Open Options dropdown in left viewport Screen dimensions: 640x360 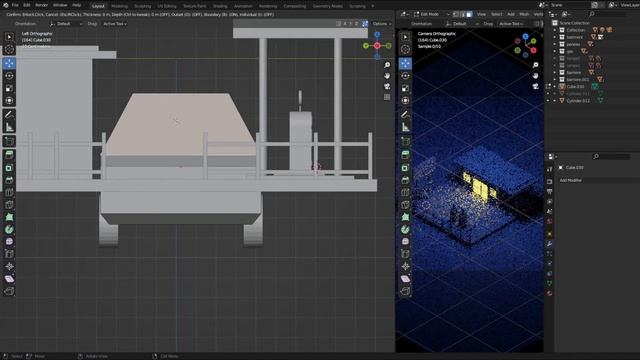tap(382, 24)
